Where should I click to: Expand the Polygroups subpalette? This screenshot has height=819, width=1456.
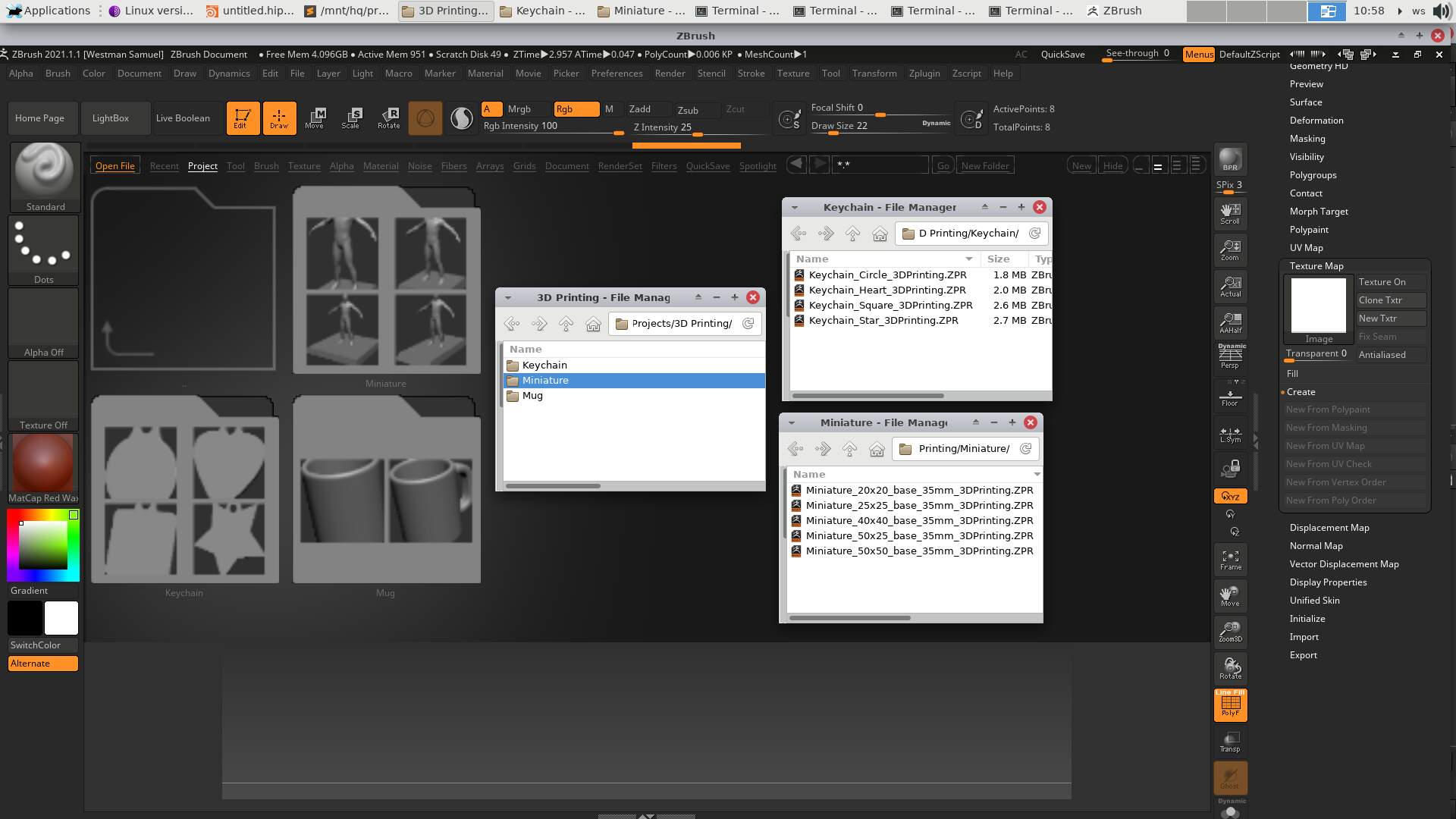[1313, 175]
